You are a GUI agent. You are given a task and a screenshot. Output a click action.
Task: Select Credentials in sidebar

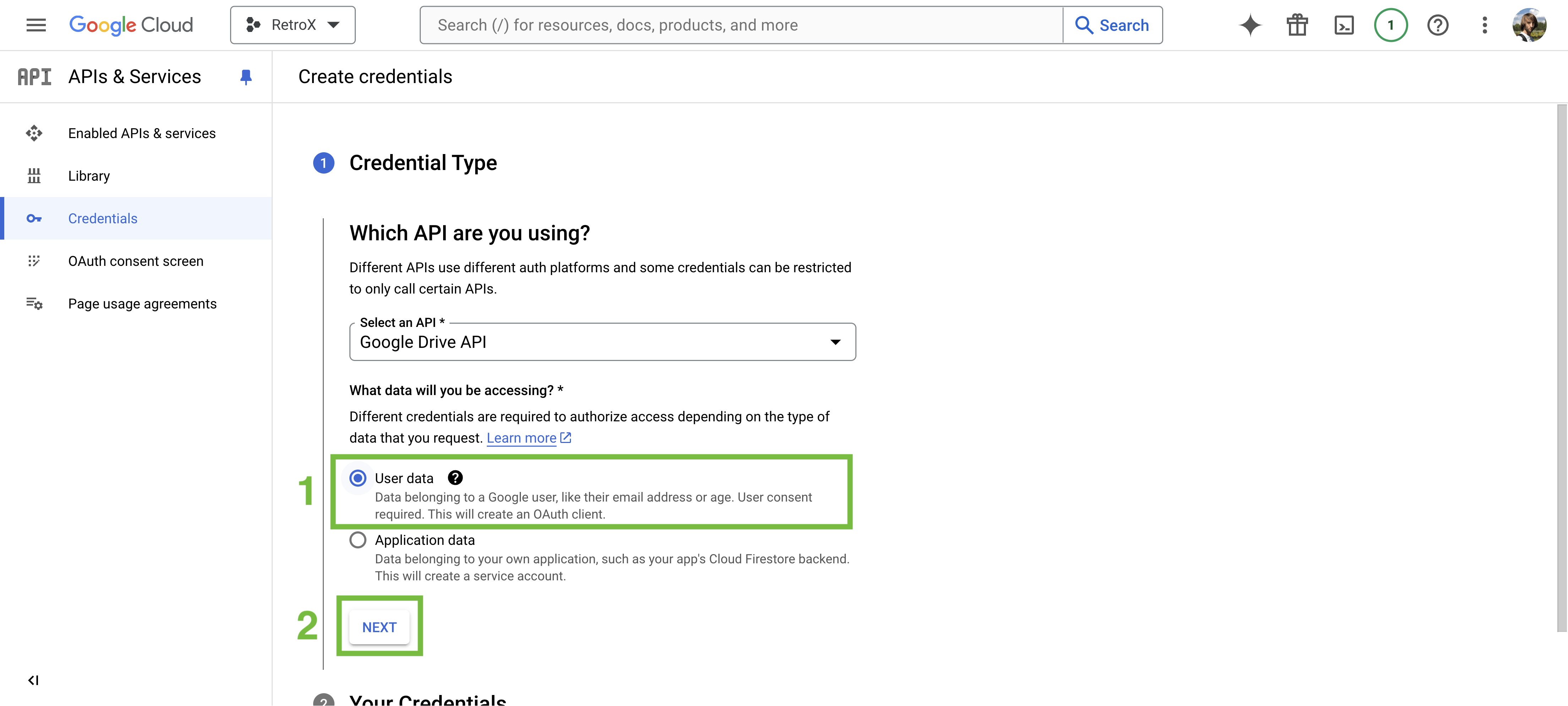(x=136, y=219)
